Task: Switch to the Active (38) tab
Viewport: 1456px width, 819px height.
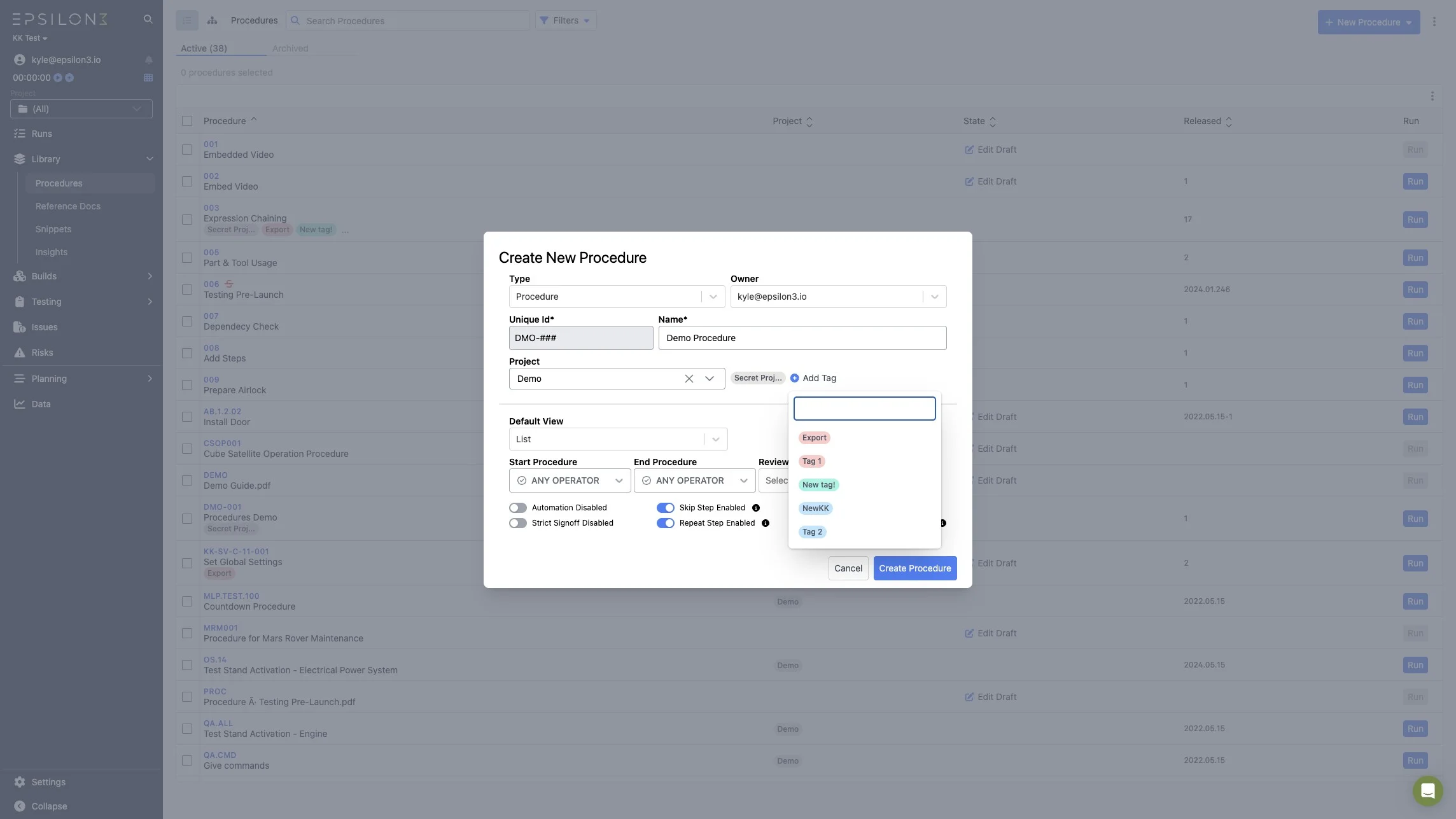Action: tap(204, 48)
